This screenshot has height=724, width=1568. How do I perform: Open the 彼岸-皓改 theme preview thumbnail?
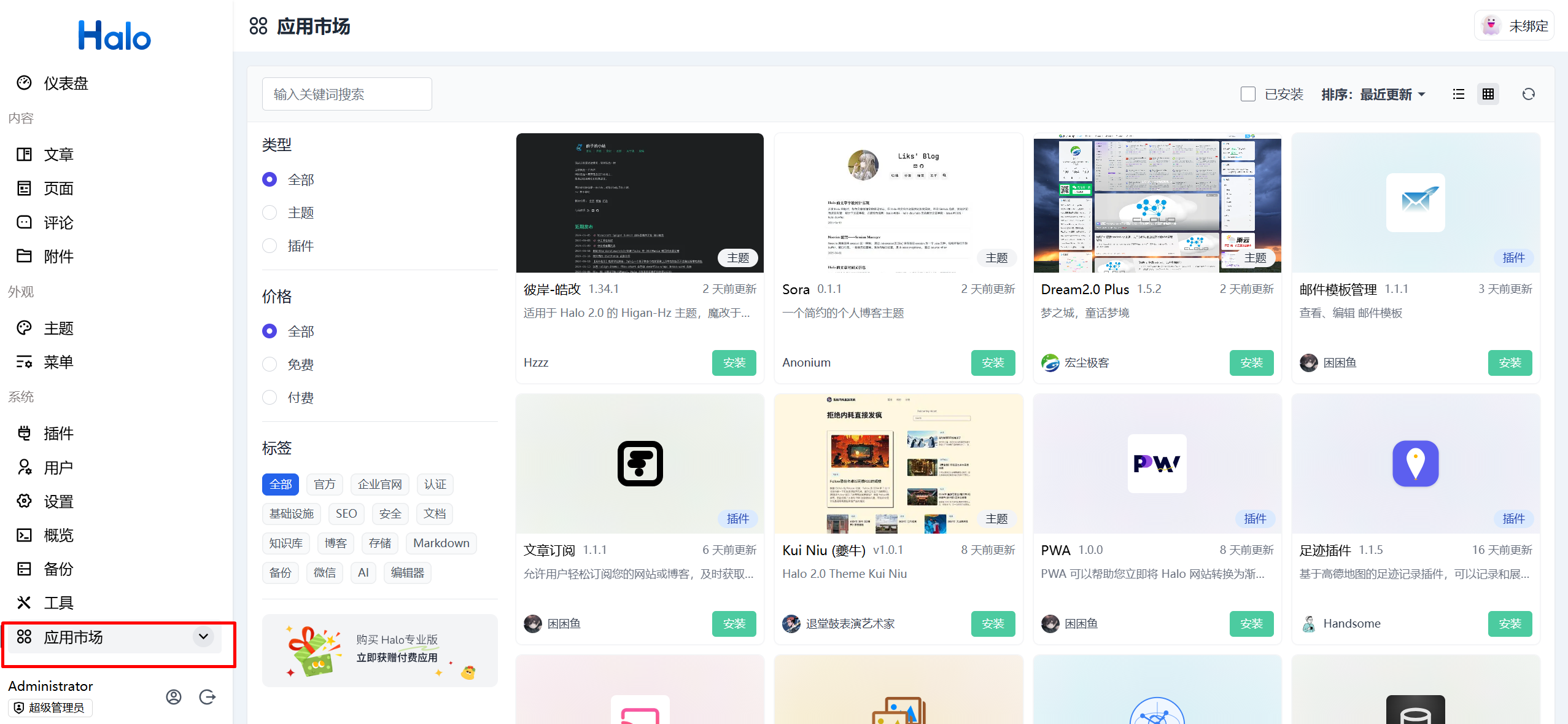[640, 203]
